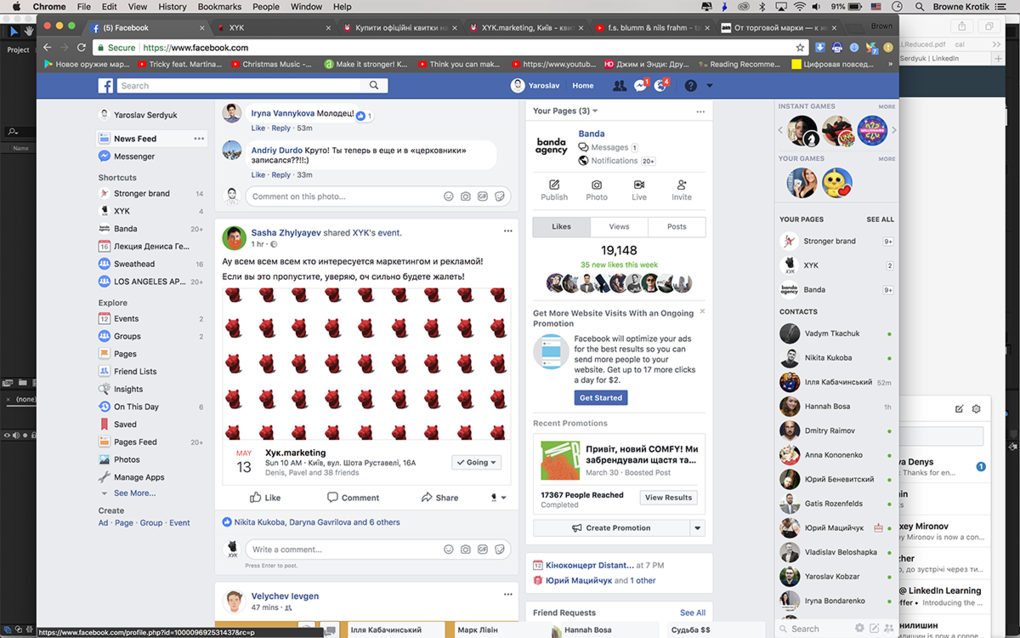Add GIF in 'Write a comment' box
The width and height of the screenshot is (1020, 638).
[x=483, y=550]
